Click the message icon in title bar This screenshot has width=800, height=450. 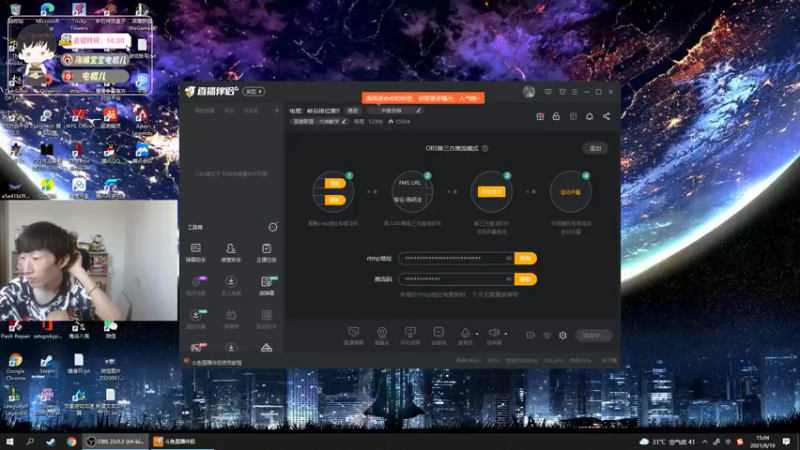click(548, 92)
